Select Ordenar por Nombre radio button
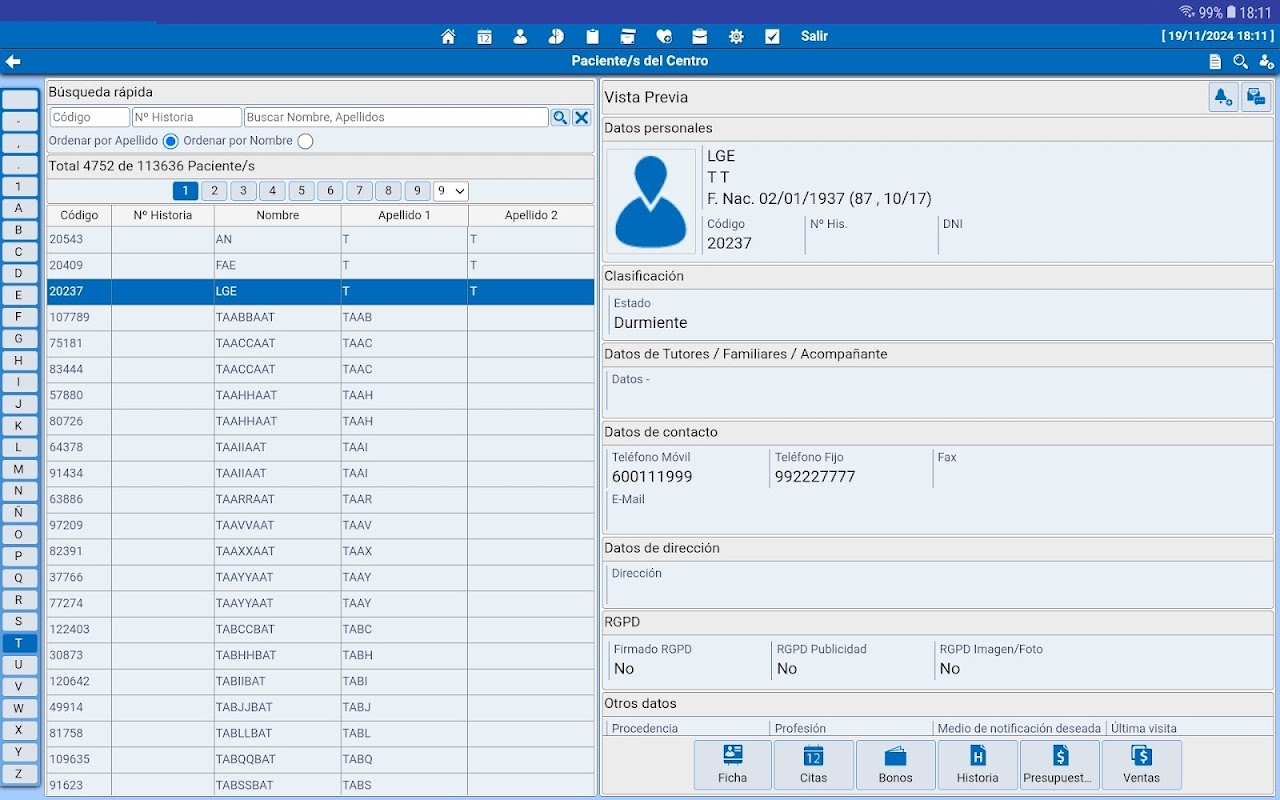 point(305,141)
